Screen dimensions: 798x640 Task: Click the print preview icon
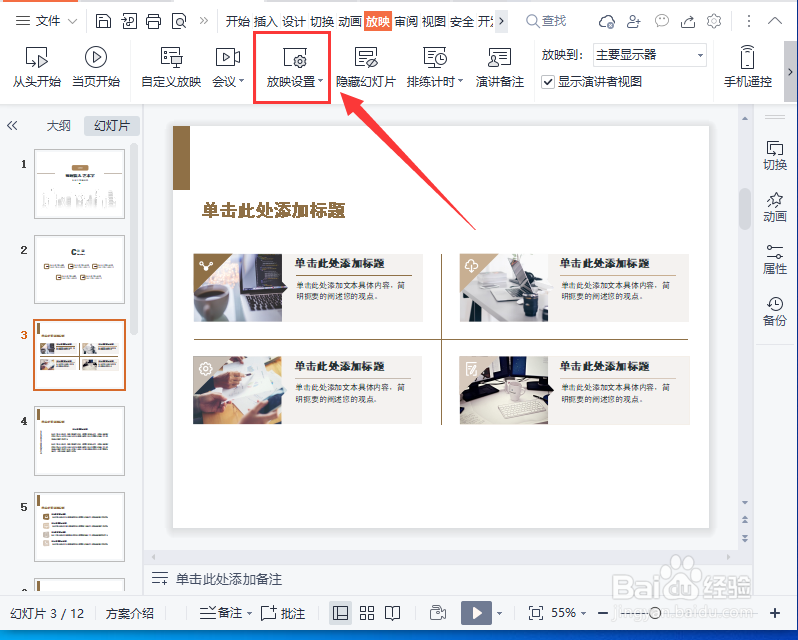[179, 21]
